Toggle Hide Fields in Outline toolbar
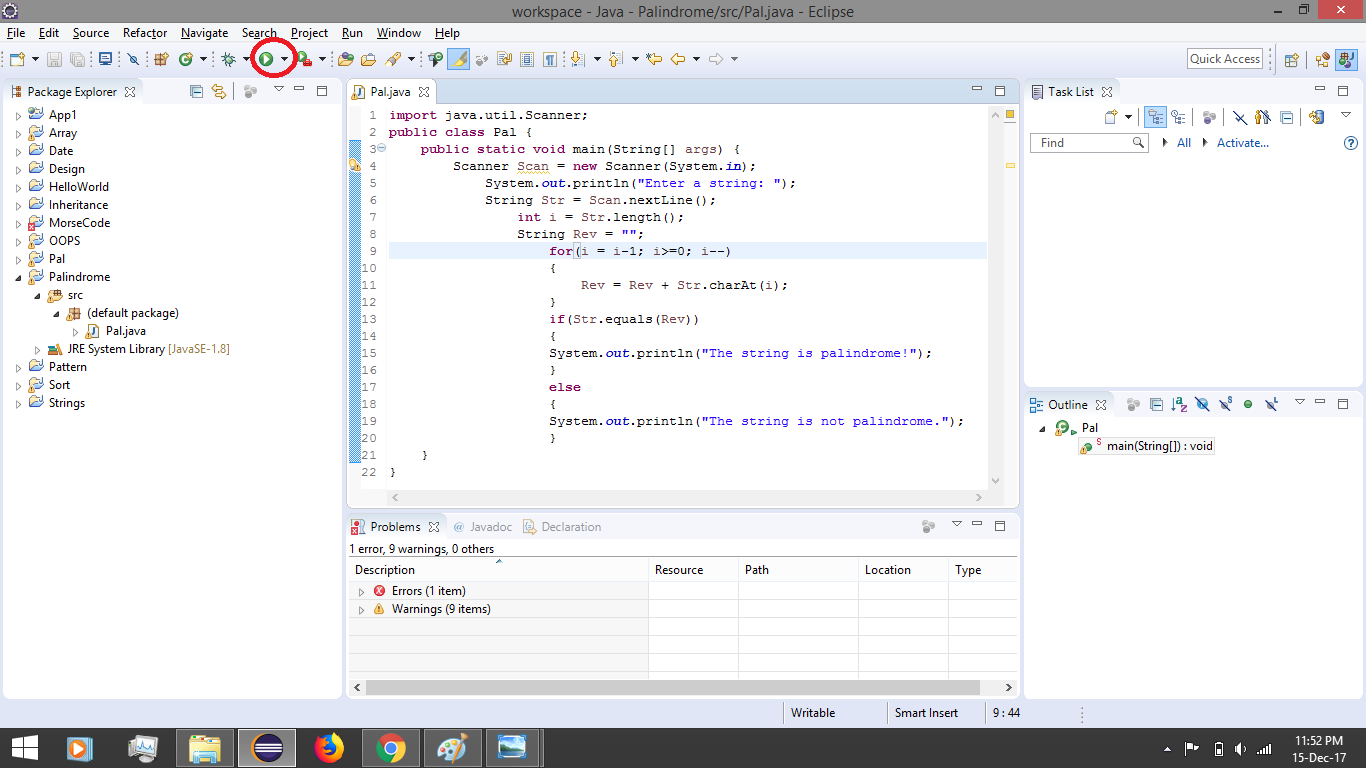Image resolution: width=1366 pixels, height=768 pixels. click(x=1202, y=404)
